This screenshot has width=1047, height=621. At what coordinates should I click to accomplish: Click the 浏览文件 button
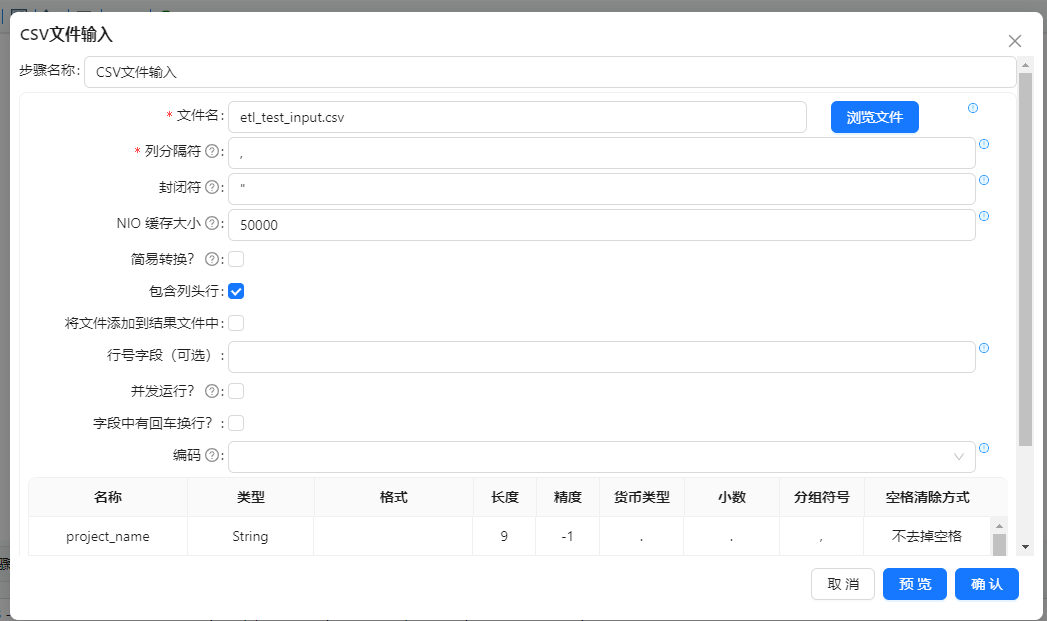pyautogui.click(x=874, y=117)
